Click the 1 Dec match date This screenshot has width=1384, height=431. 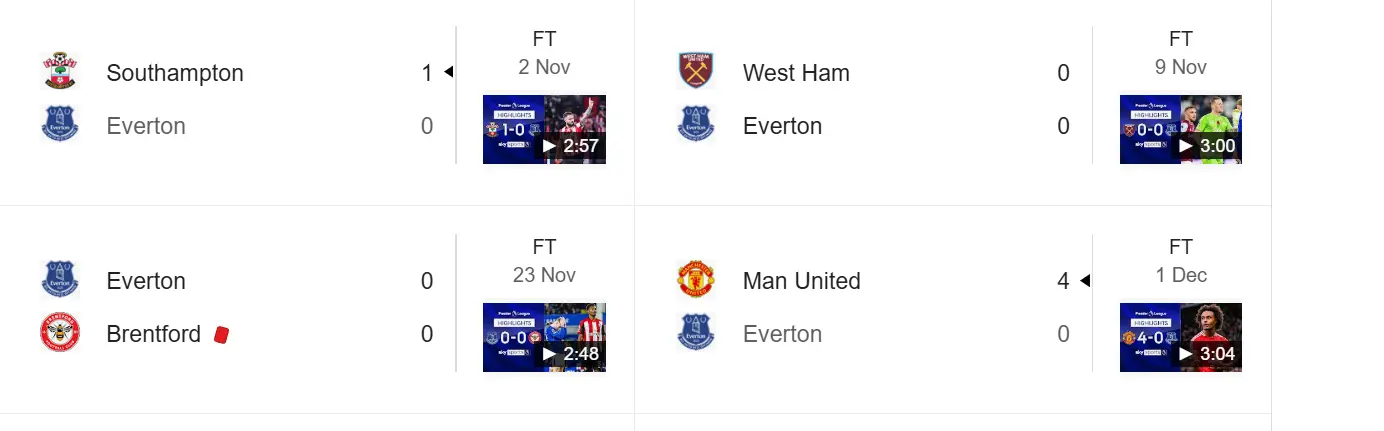click(1181, 275)
